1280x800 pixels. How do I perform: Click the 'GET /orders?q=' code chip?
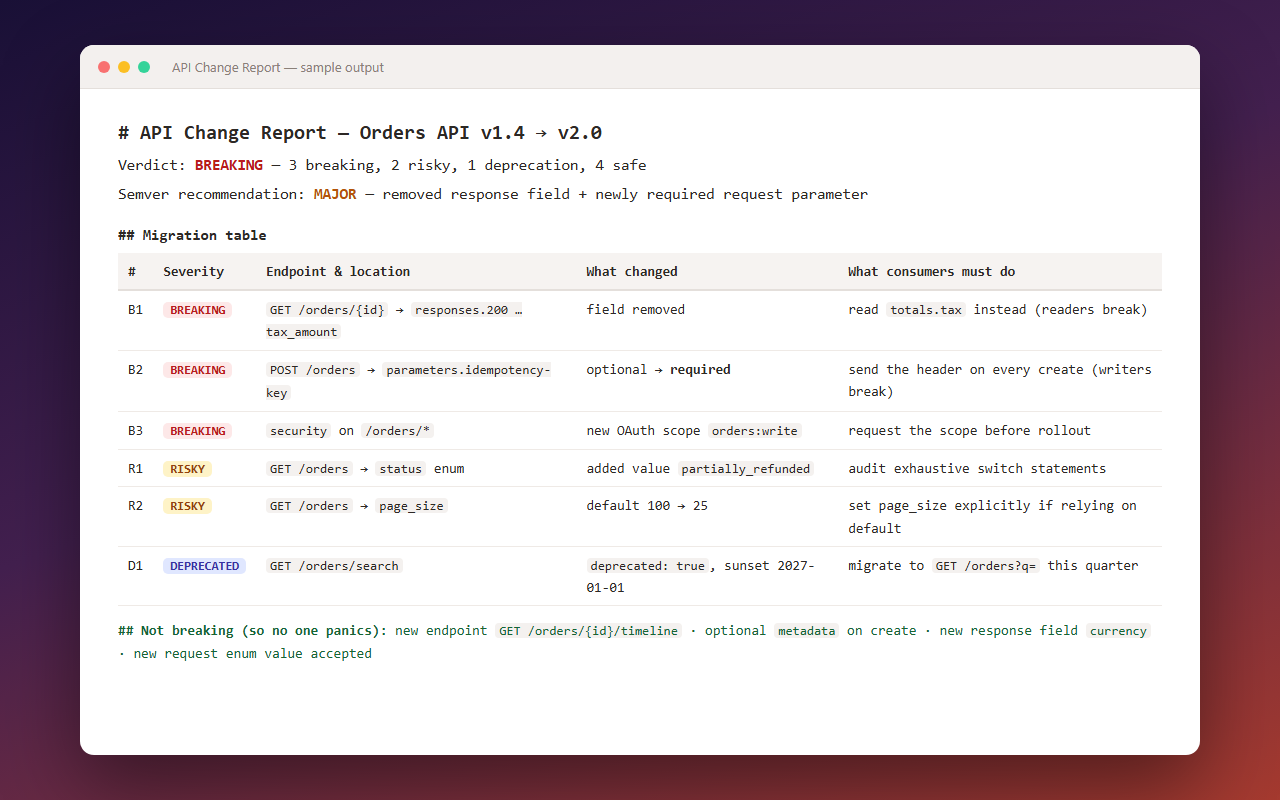coord(986,566)
